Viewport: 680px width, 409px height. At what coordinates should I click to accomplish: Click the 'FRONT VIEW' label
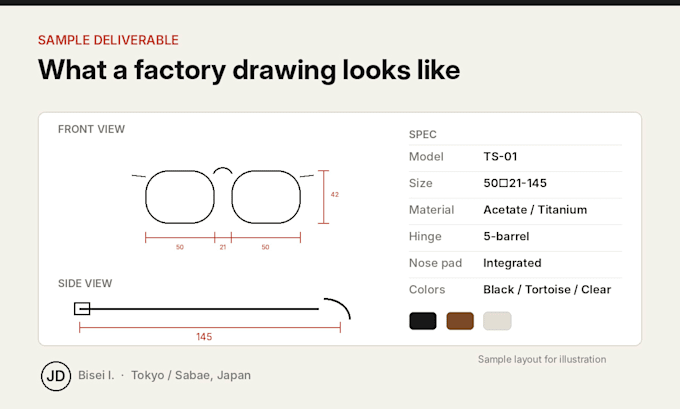click(92, 129)
